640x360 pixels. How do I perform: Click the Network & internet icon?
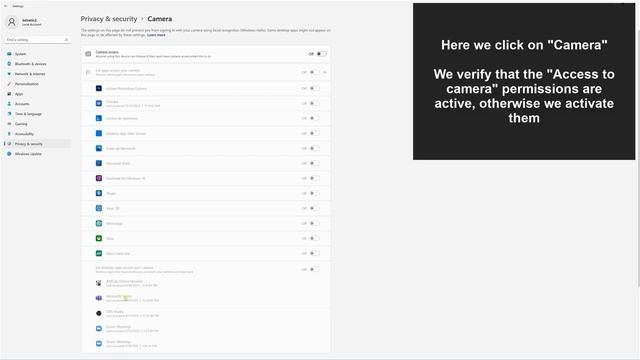click(x=9, y=74)
